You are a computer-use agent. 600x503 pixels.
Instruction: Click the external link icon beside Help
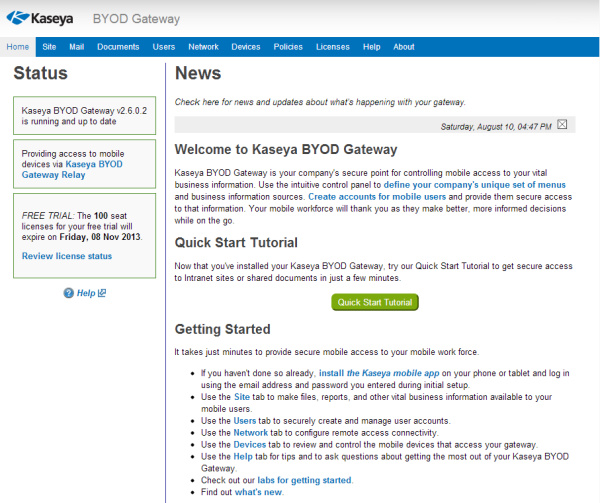point(102,293)
